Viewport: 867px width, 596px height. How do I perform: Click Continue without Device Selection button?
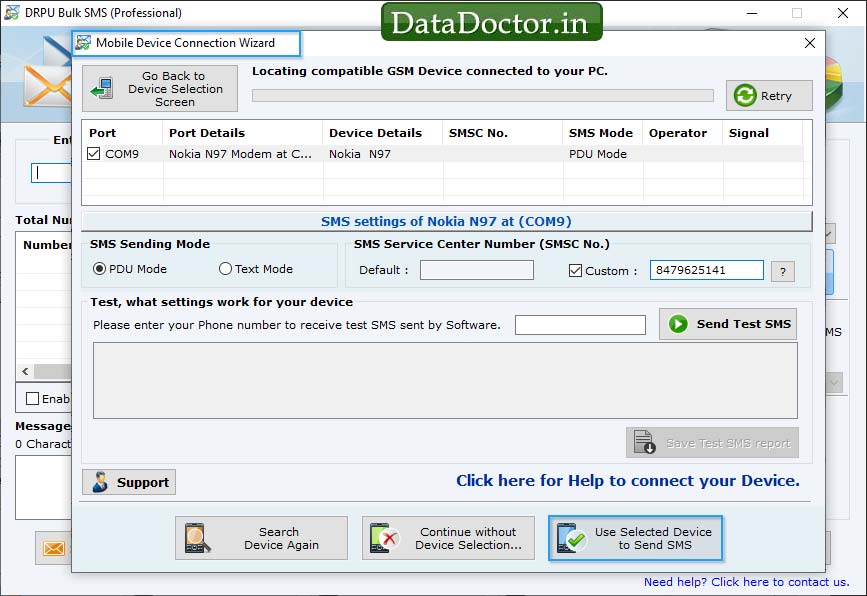(x=448, y=538)
